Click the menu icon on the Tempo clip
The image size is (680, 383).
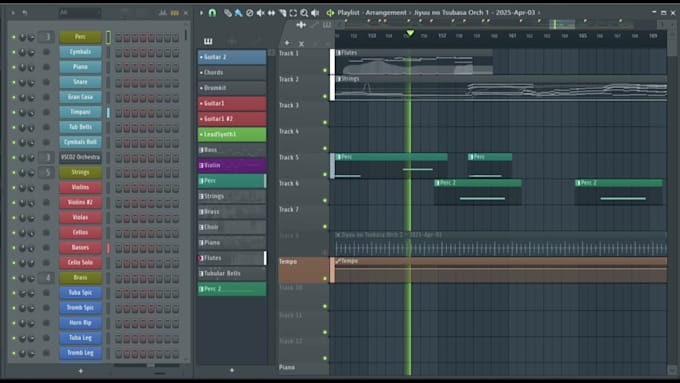pos(338,261)
